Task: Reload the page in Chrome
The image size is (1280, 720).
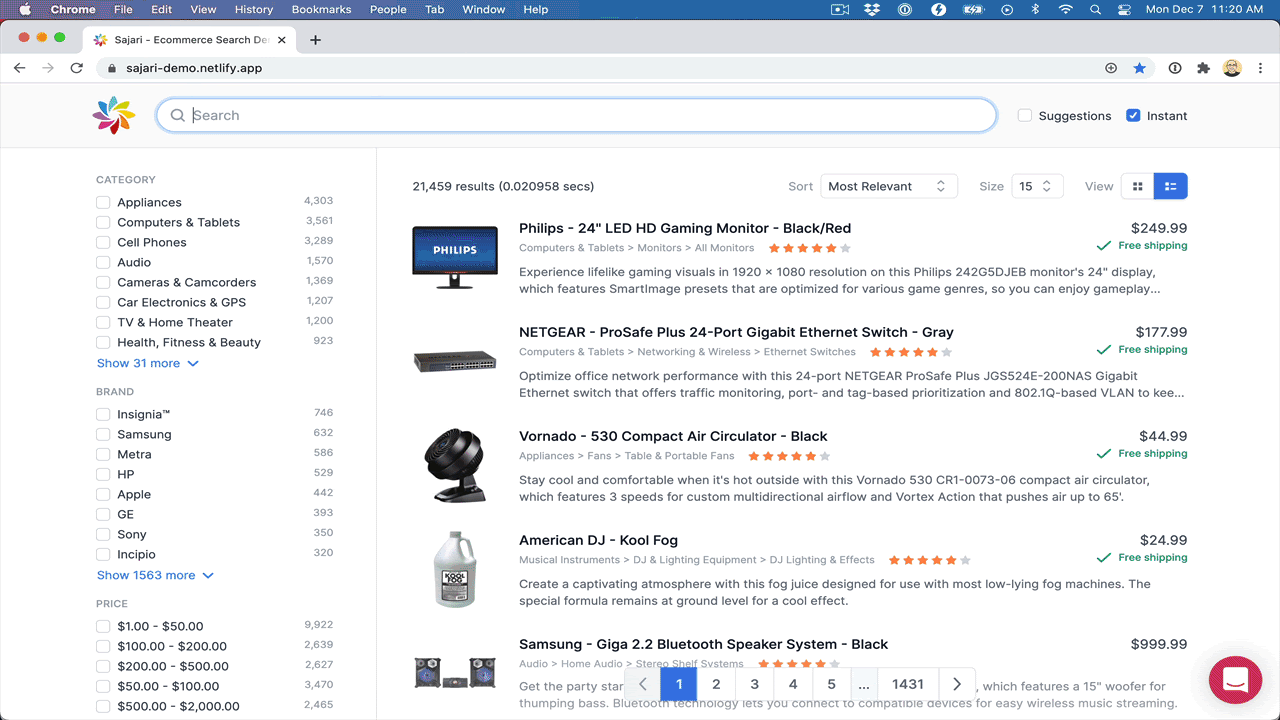Action: (76, 68)
